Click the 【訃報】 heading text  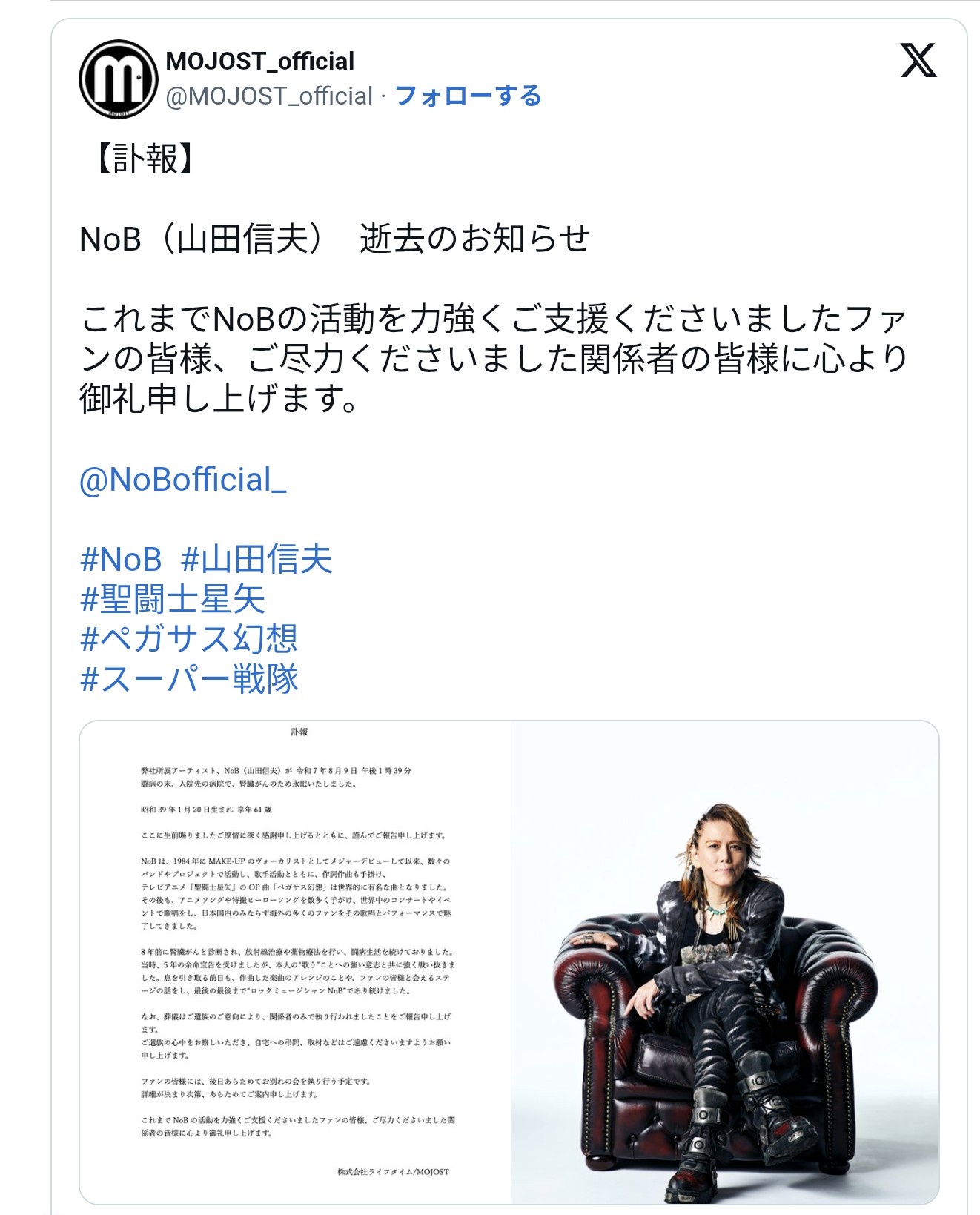pyautogui.click(x=145, y=159)
